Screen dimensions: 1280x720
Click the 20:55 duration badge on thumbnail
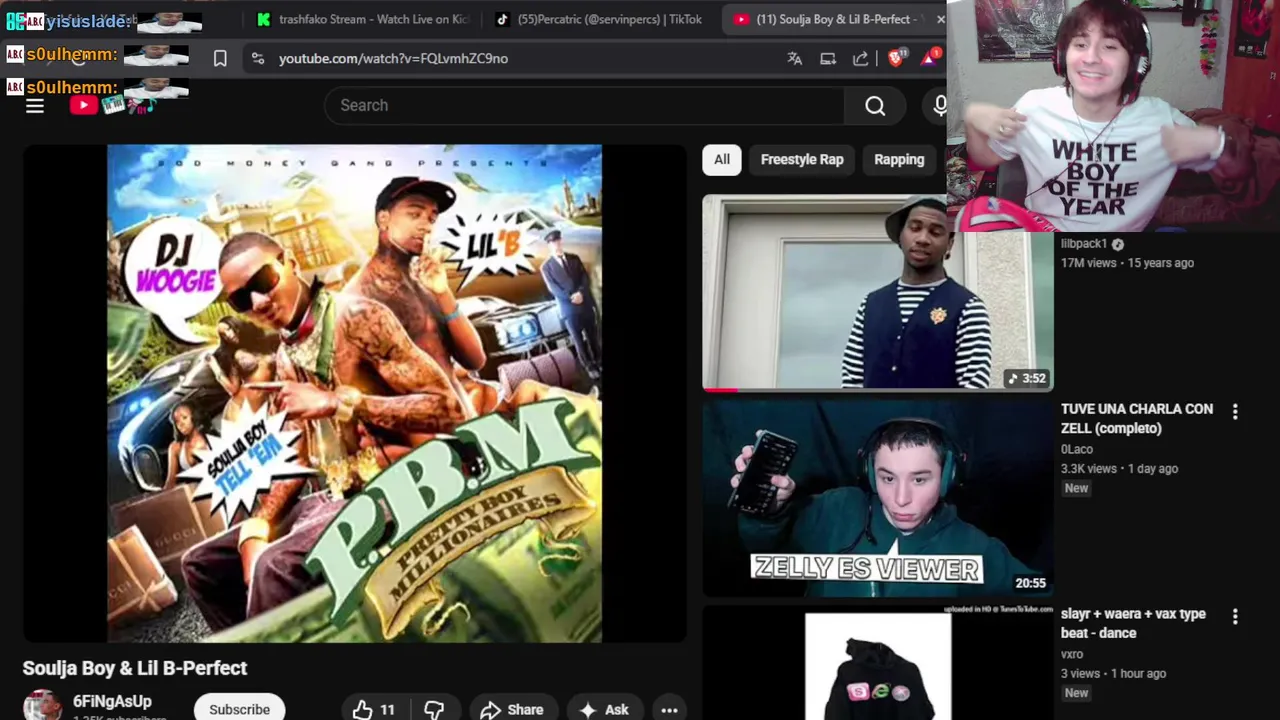1030,583
